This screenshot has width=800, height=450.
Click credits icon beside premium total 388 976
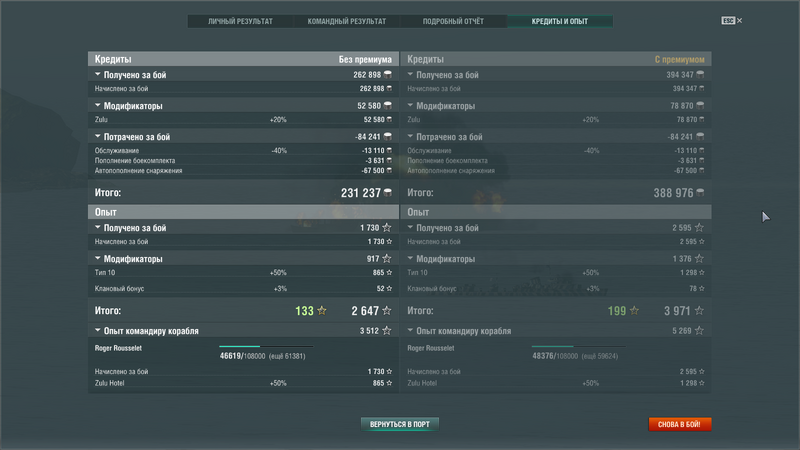pyautogui.click(x=700, y=193)
